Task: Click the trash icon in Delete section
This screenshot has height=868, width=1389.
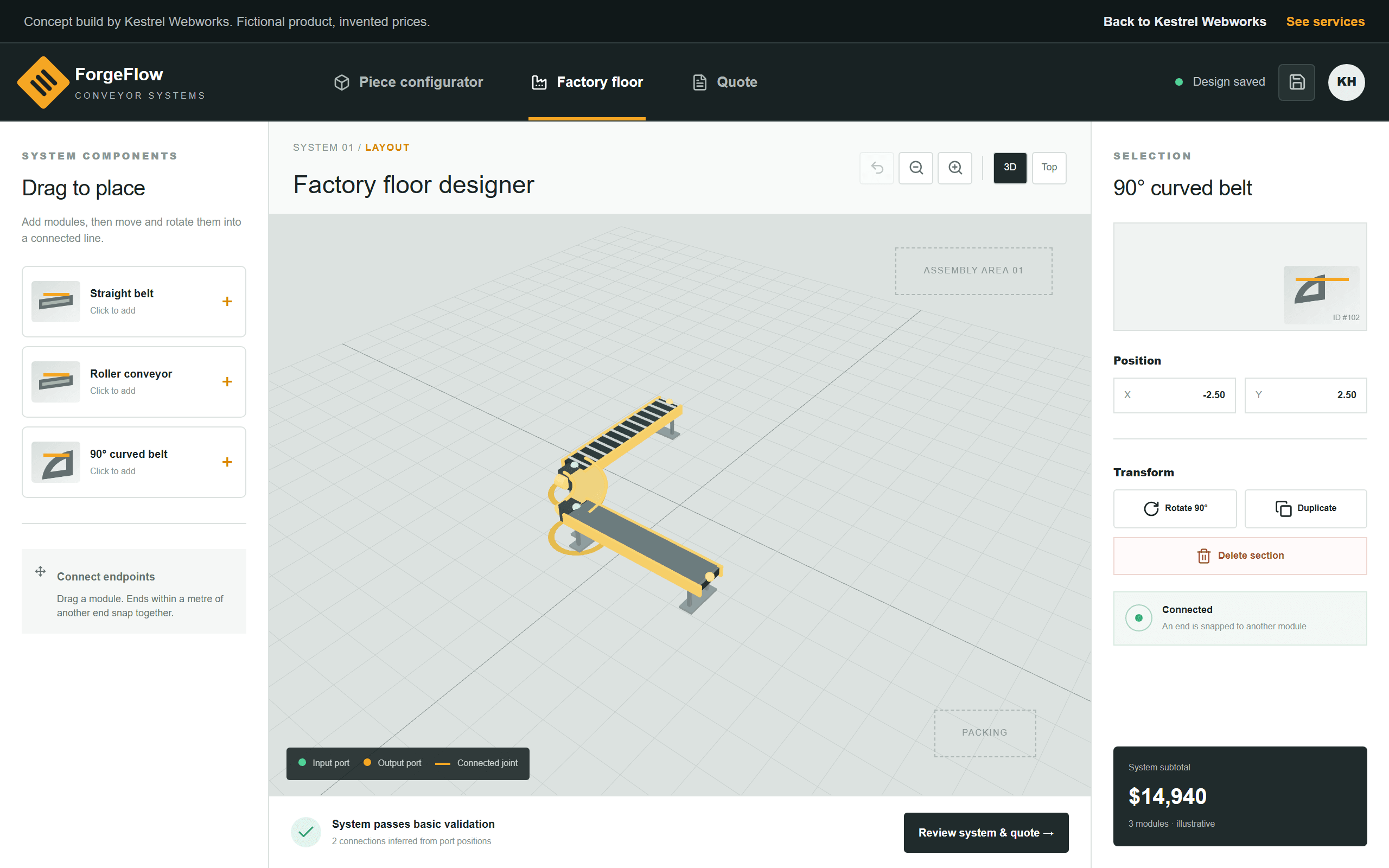Action: (1203, 556)
